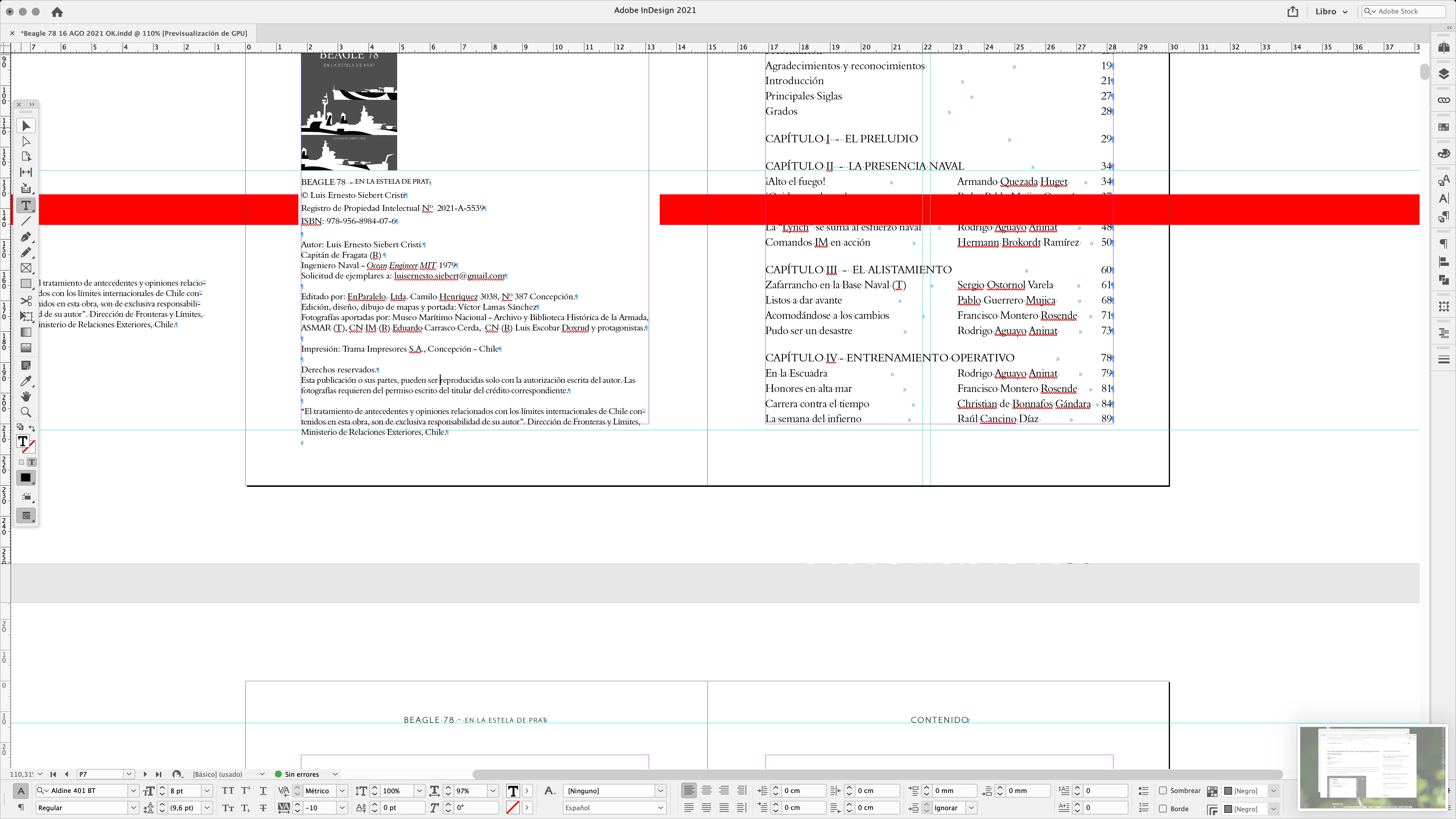
Task: Enable the Sombrear checkbox
Action: click(x=1163, y=791)
